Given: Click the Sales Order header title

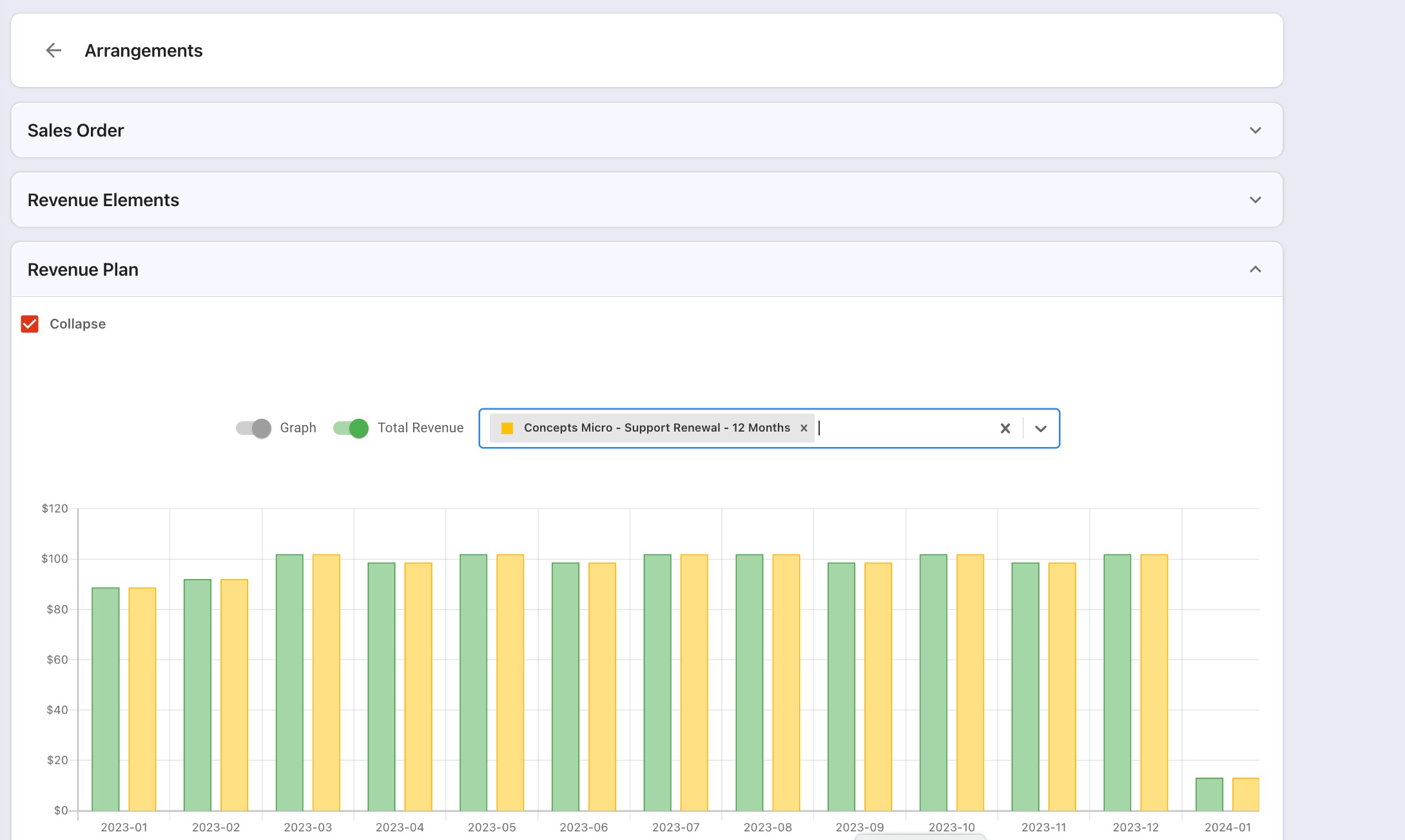Looking at the screenshot, I should coord(75,131).
